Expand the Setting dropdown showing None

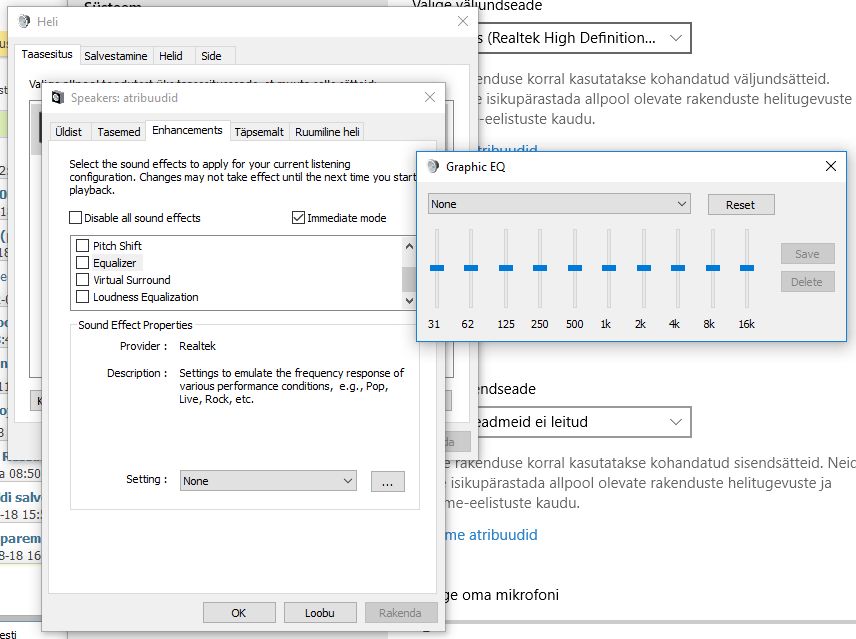pos(268,481)
